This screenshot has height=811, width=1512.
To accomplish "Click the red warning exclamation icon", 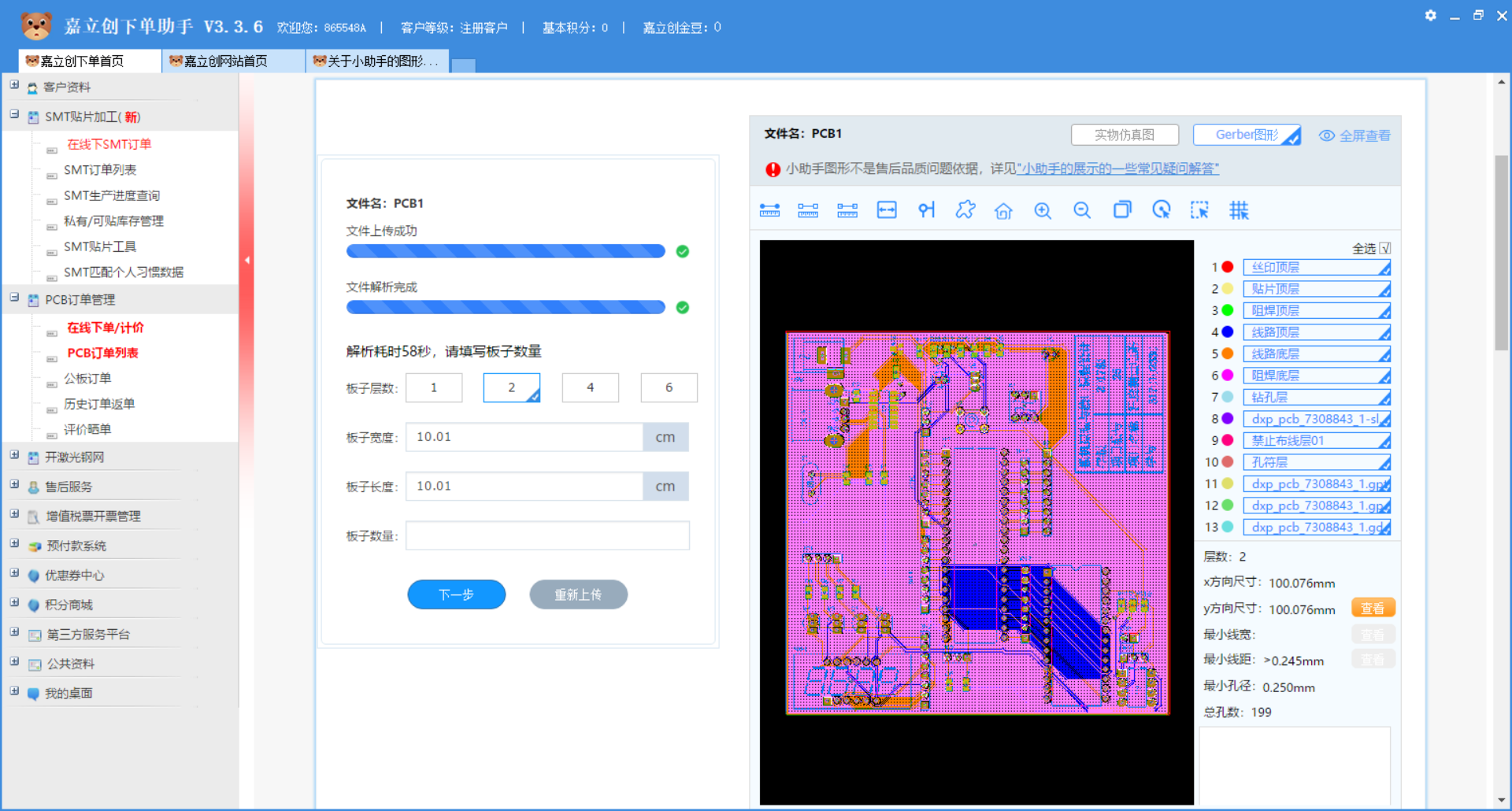I will coord(773,169).
